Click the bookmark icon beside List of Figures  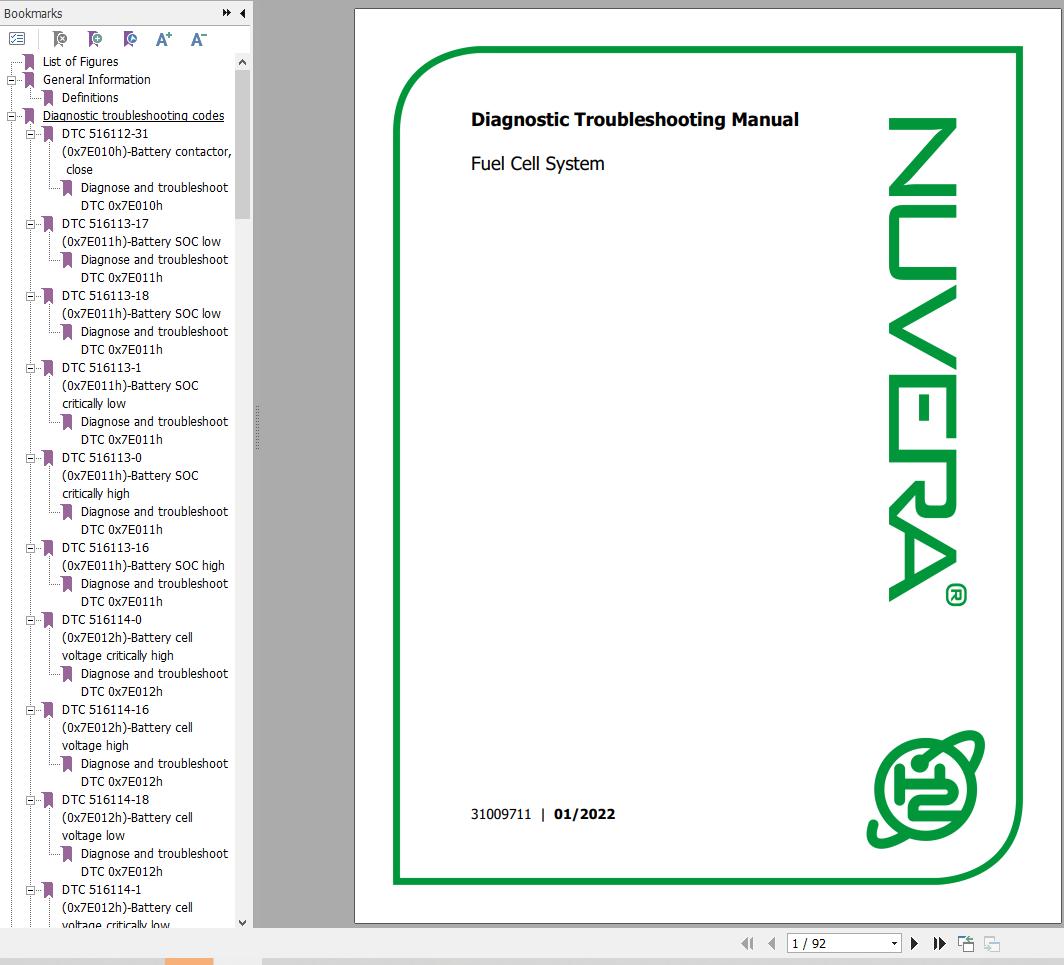pyautogui.click(x=29, y=62)
